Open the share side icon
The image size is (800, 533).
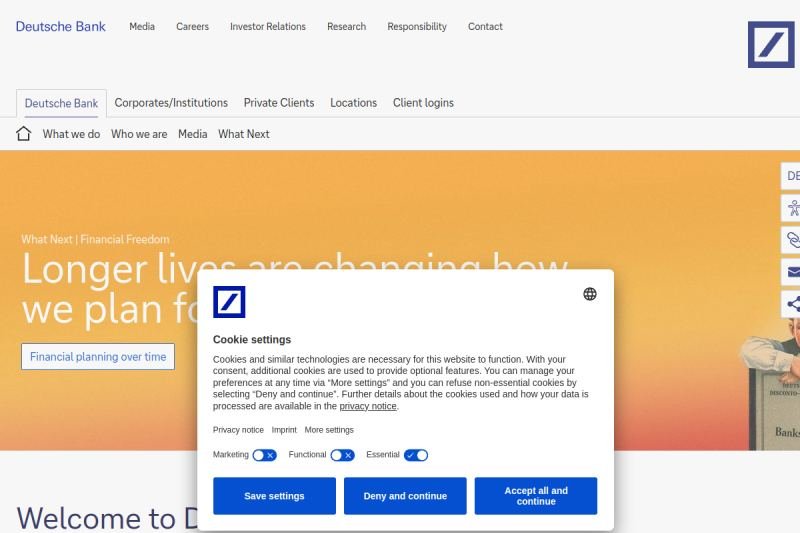[x=791, y=304]
